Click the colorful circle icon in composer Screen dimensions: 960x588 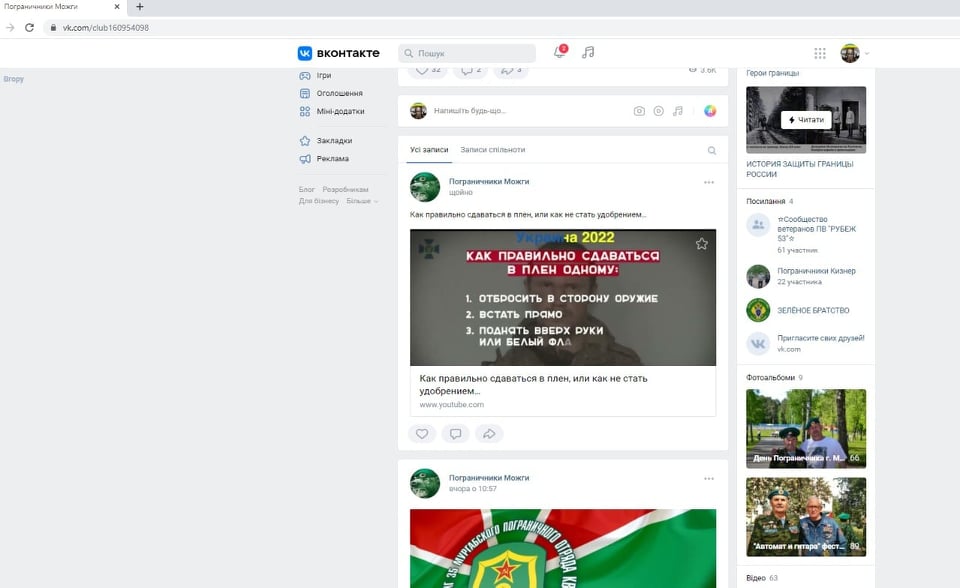pos(710,111)
